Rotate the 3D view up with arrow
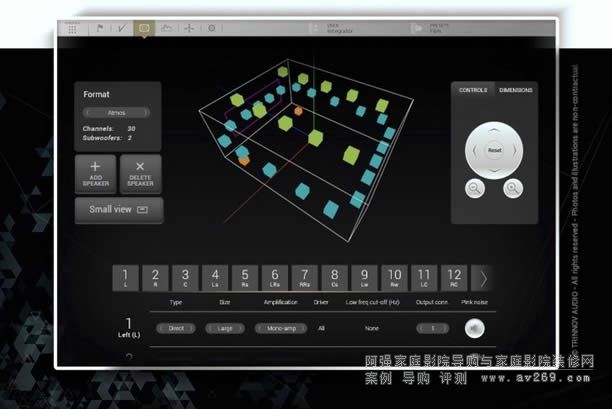 click(x=494, y=130)
